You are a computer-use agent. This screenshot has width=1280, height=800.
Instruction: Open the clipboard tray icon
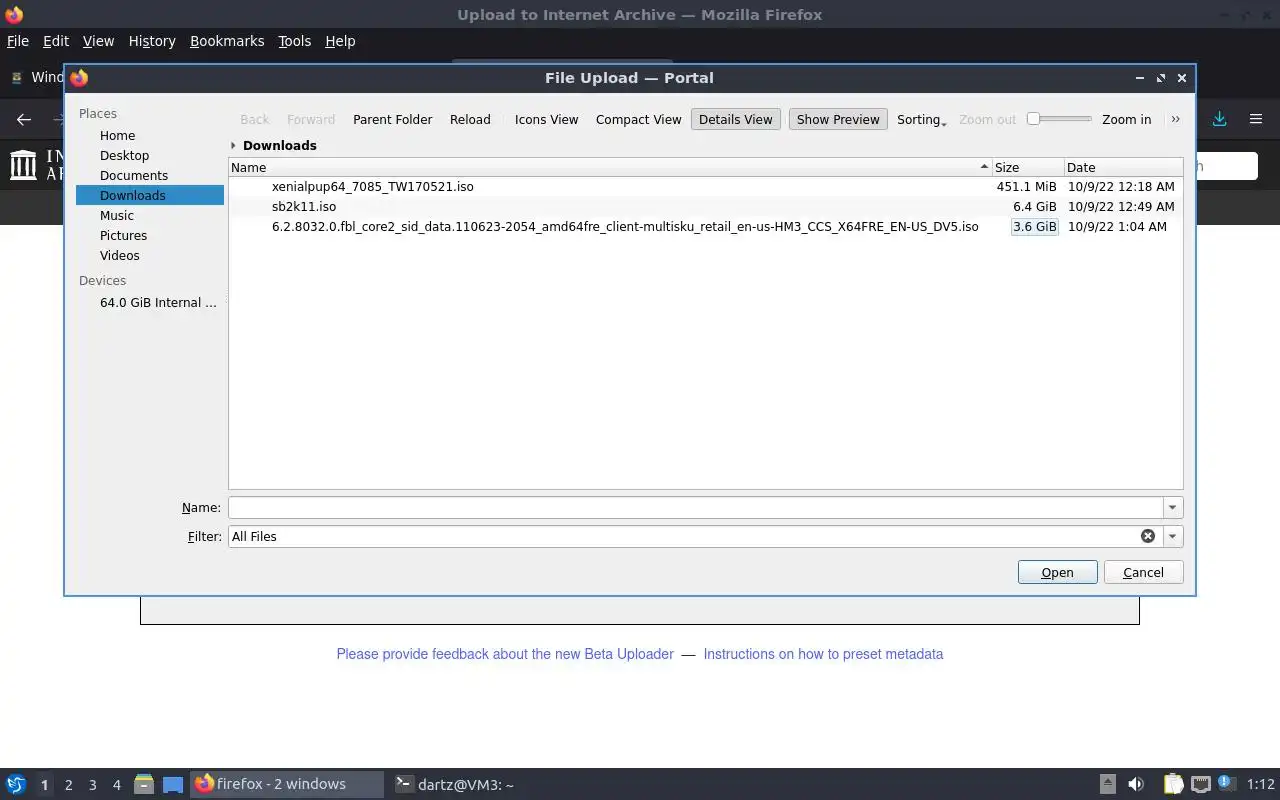click(x=1173, y=785)
